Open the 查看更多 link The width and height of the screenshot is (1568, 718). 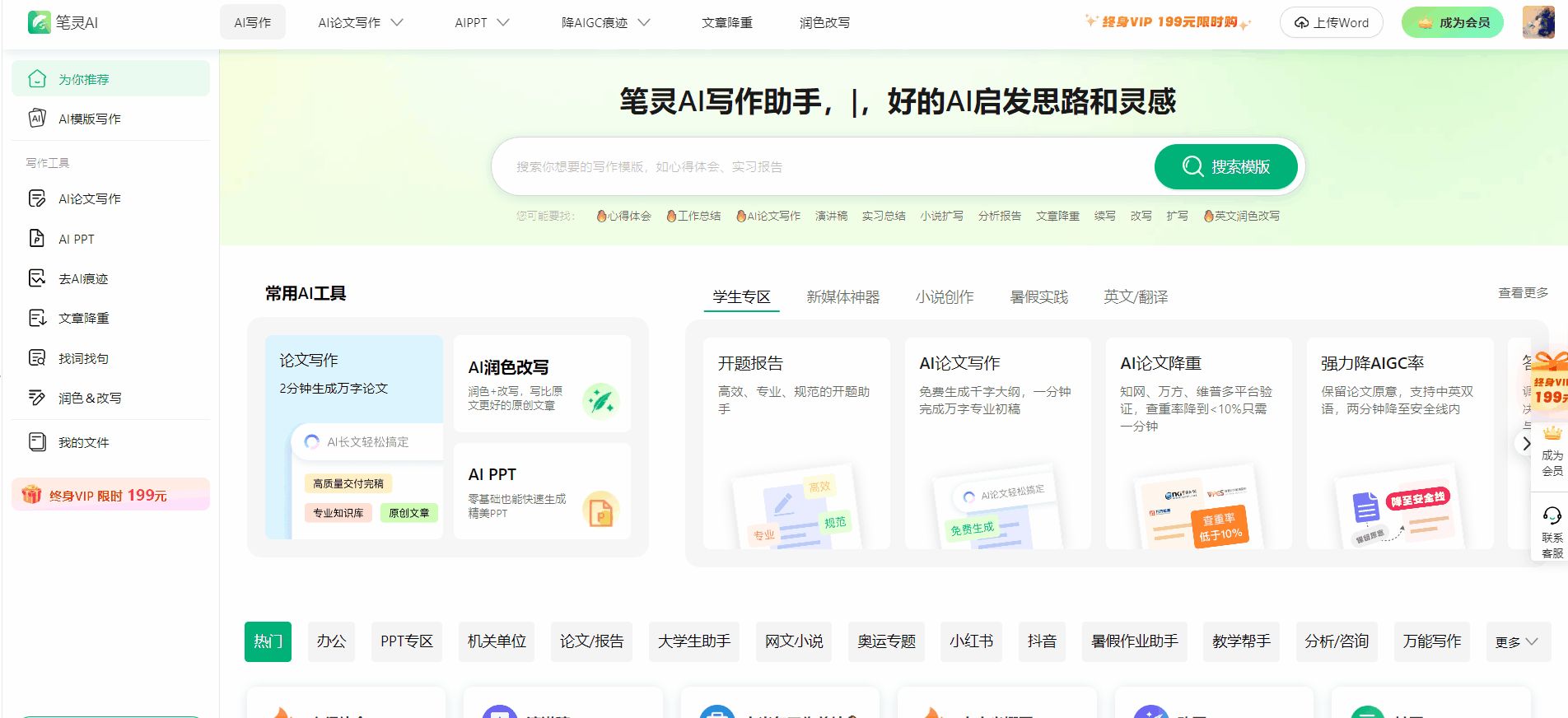click(x=1523, y=293)
